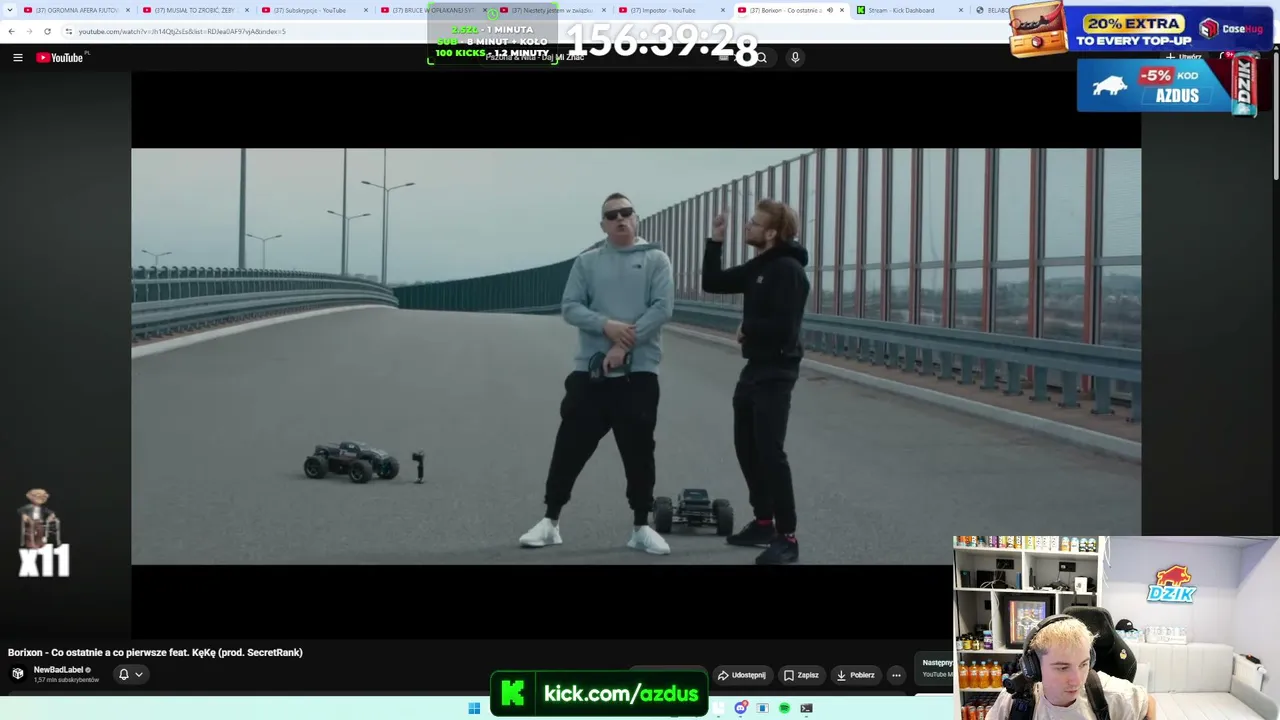Screen dimensions: 1280x720
Task: Start voice search with the microphone icon
Action: (795, 58)
